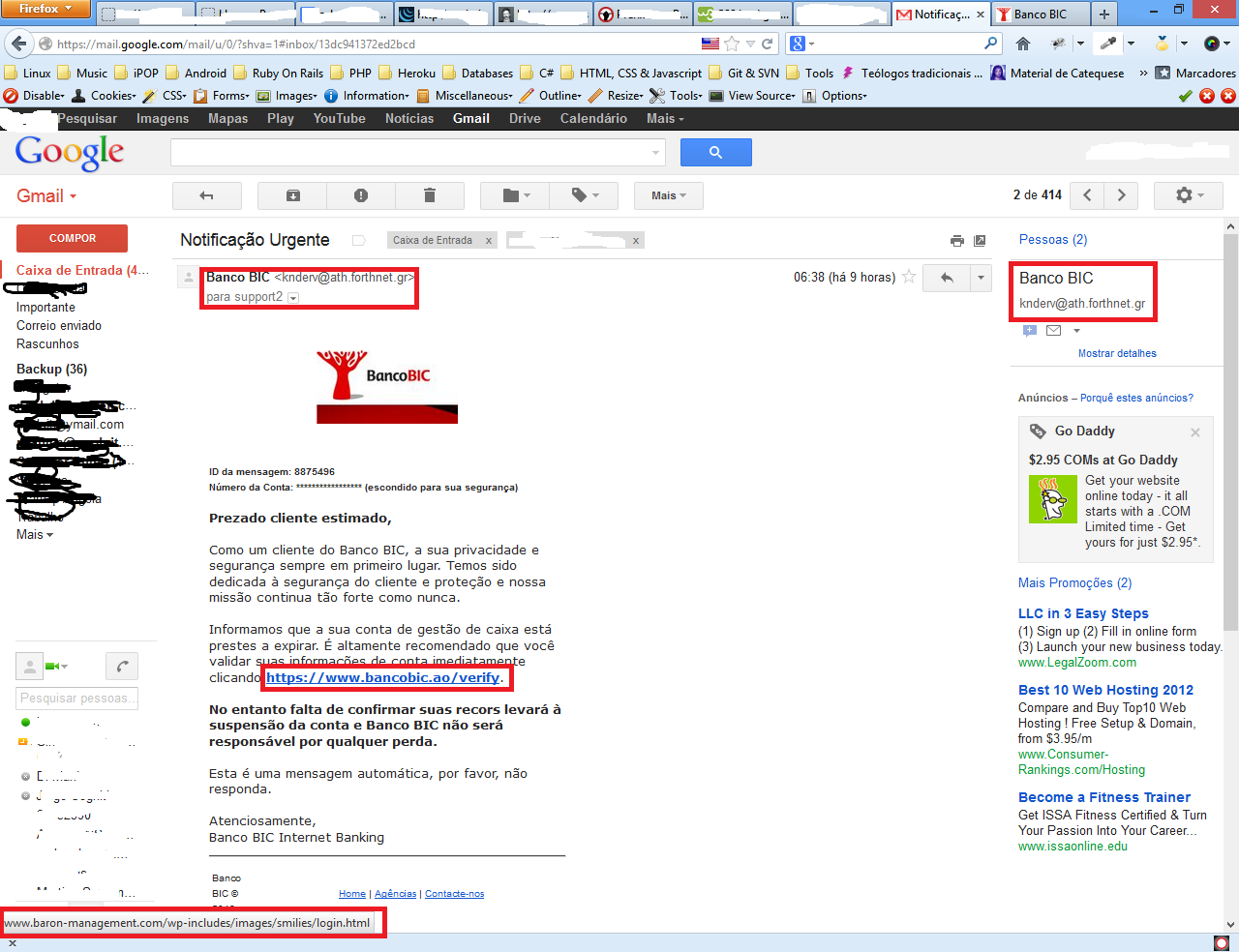Reload the page with refresh icon
The image size is (1239, 952).
point(767,44)
